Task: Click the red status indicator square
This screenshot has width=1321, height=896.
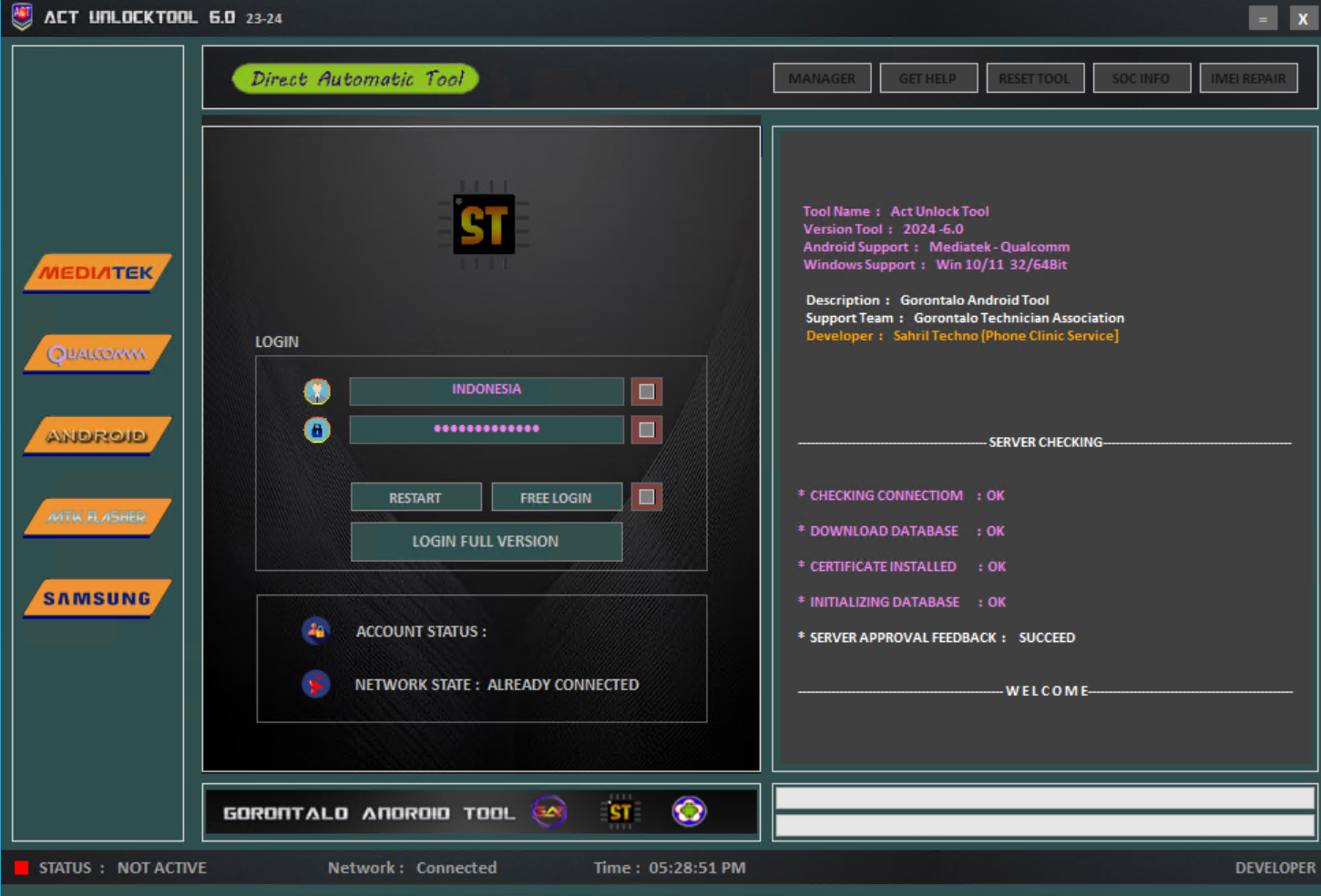Action: (x=21, y=869)
